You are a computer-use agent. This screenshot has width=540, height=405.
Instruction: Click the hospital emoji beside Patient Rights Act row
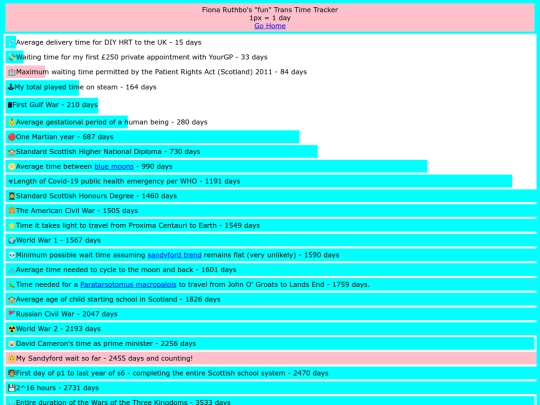(x=11, y=72)
